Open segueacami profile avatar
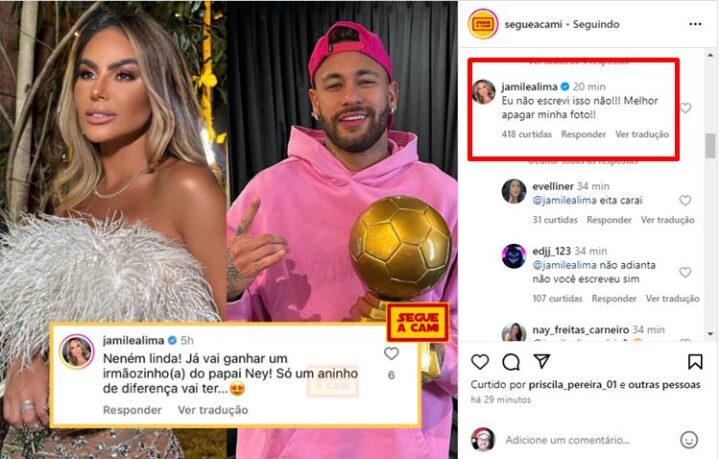720x459 pixels. 483,24
